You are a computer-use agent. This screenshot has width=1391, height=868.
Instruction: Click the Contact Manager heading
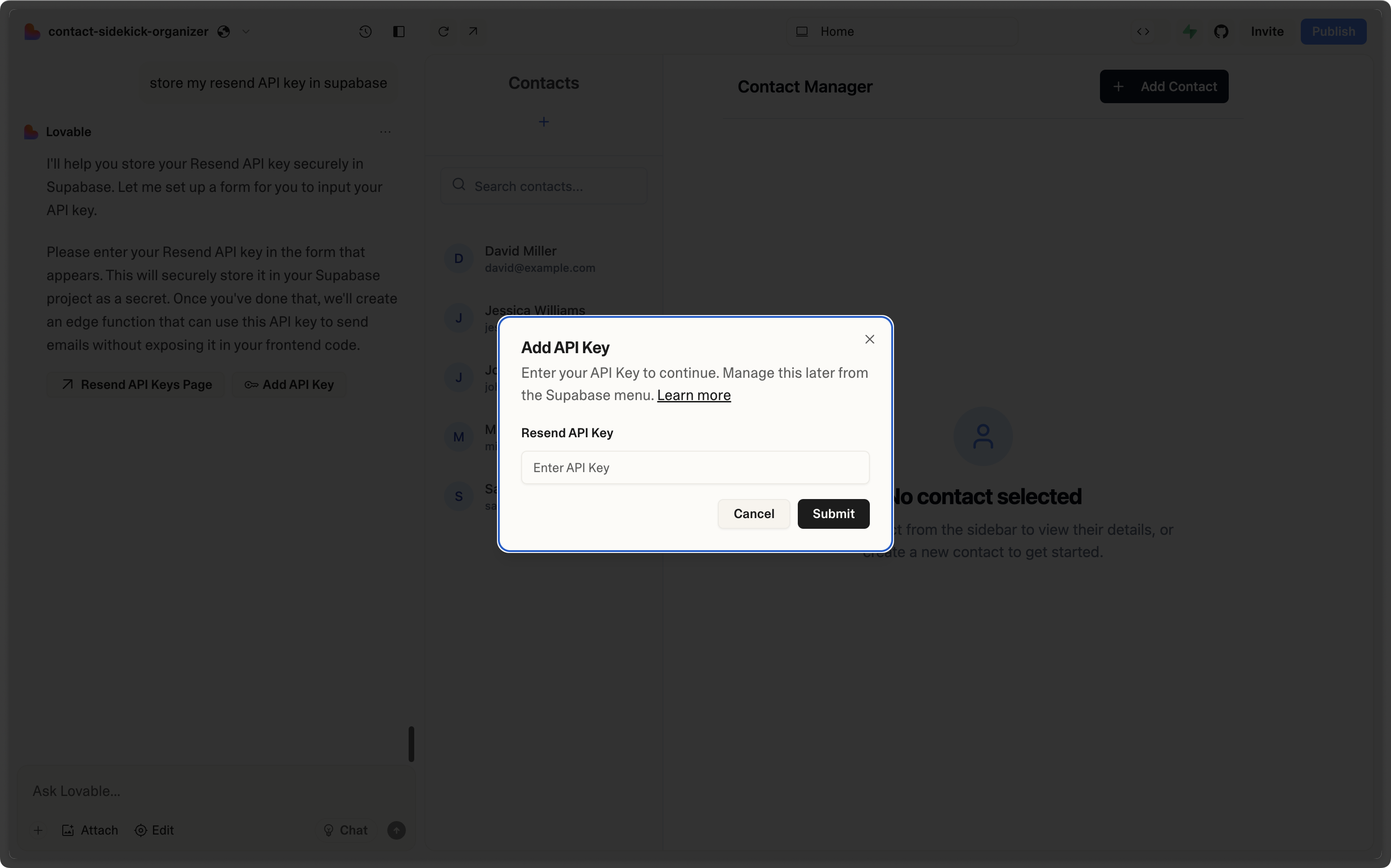[805, 87]
